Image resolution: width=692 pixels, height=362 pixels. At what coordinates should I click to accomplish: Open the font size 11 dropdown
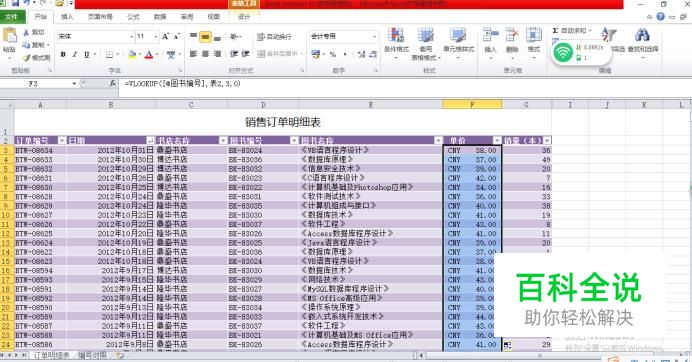155,36
